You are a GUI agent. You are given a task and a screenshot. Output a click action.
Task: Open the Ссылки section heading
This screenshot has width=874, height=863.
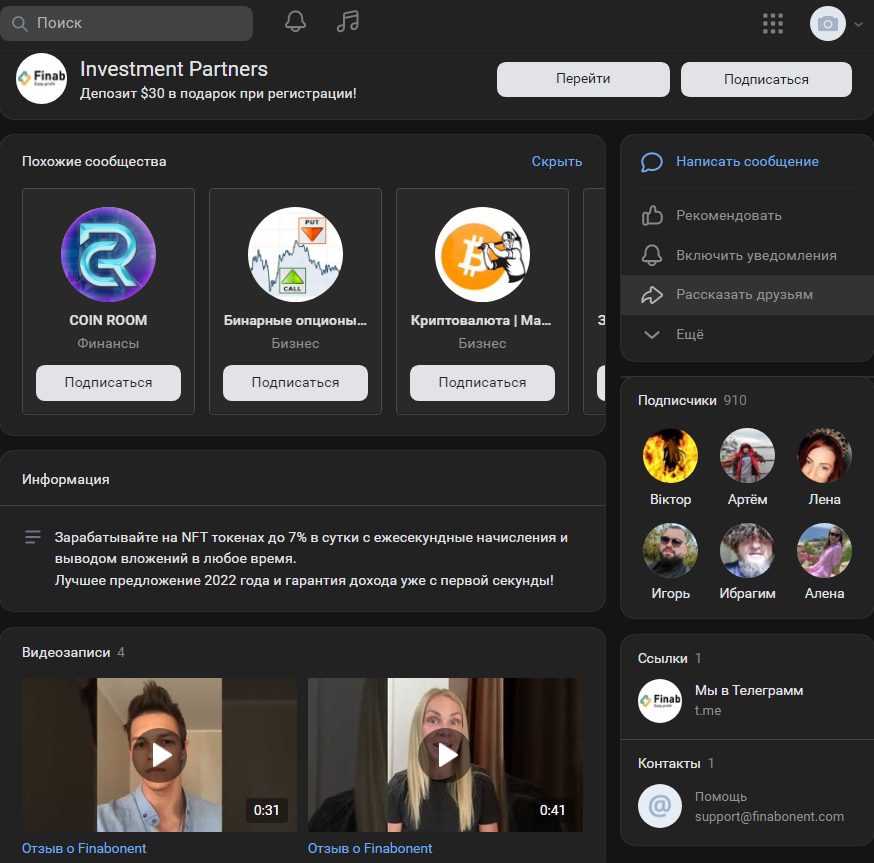[669, 658]
